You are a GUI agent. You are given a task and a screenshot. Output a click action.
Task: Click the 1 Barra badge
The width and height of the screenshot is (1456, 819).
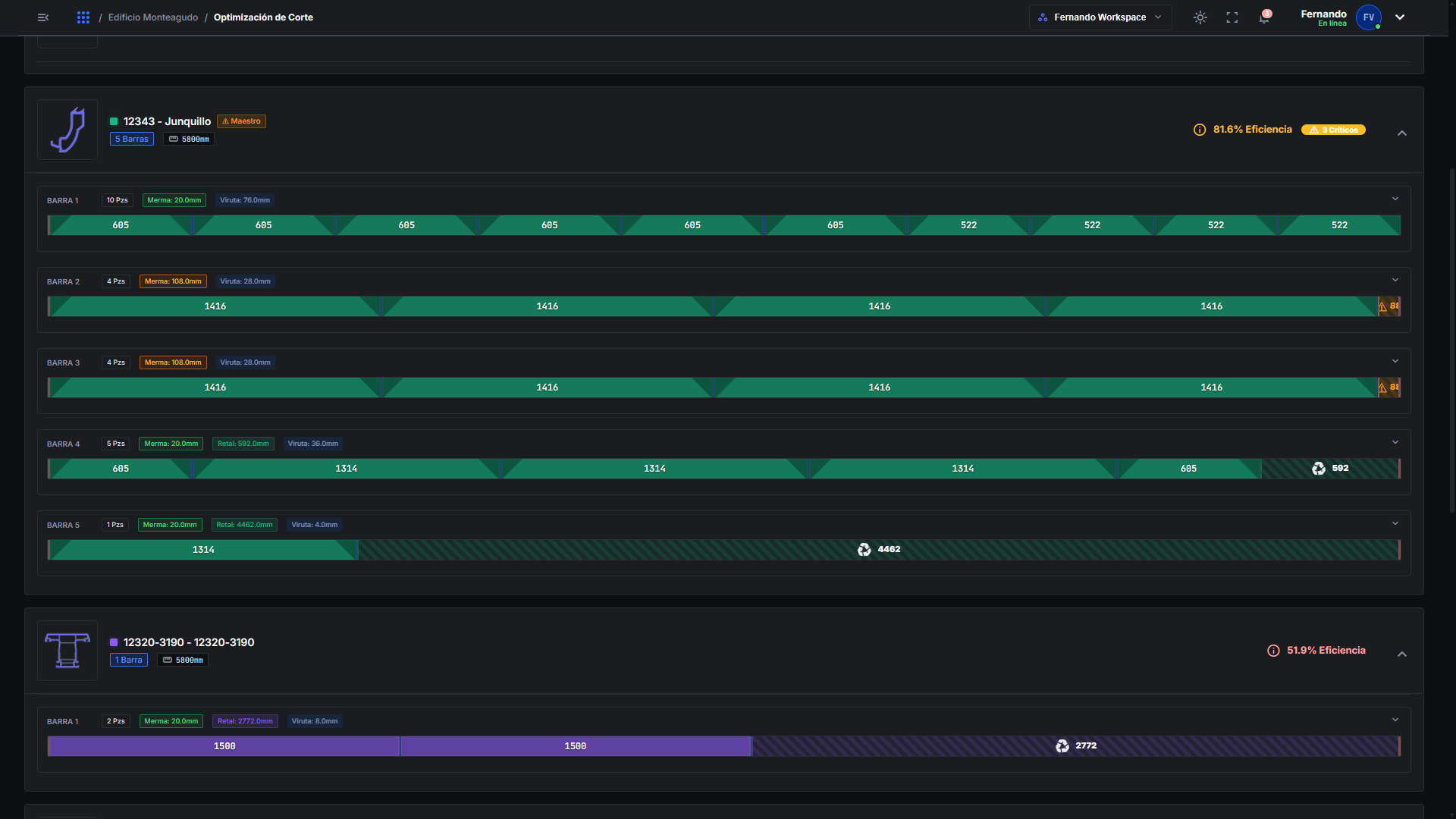tap(129, 660)
